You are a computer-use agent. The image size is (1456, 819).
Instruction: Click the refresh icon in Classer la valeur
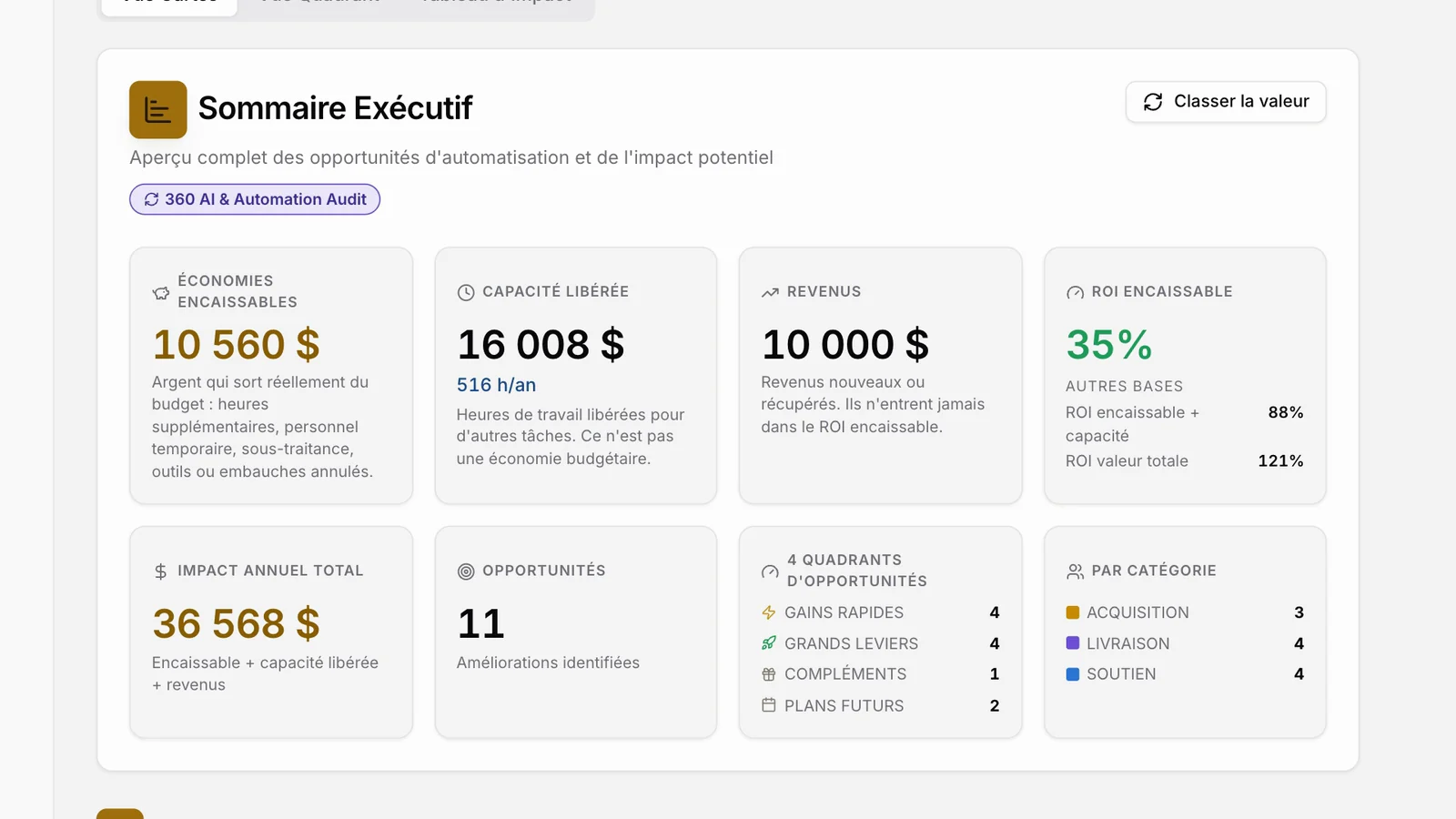[1153, 102]
